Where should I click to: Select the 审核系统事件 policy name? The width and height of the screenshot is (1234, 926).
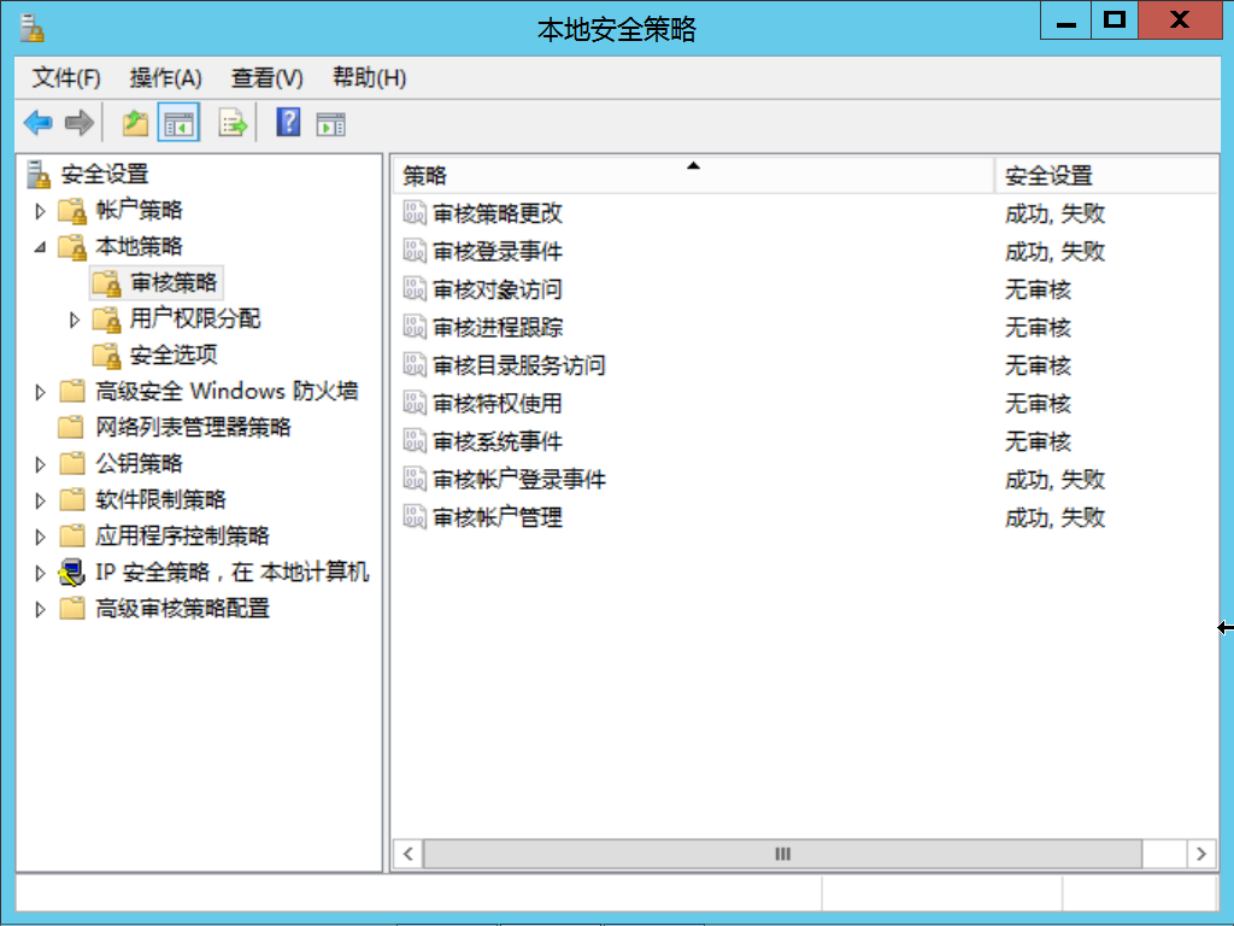tap(497, 441)
